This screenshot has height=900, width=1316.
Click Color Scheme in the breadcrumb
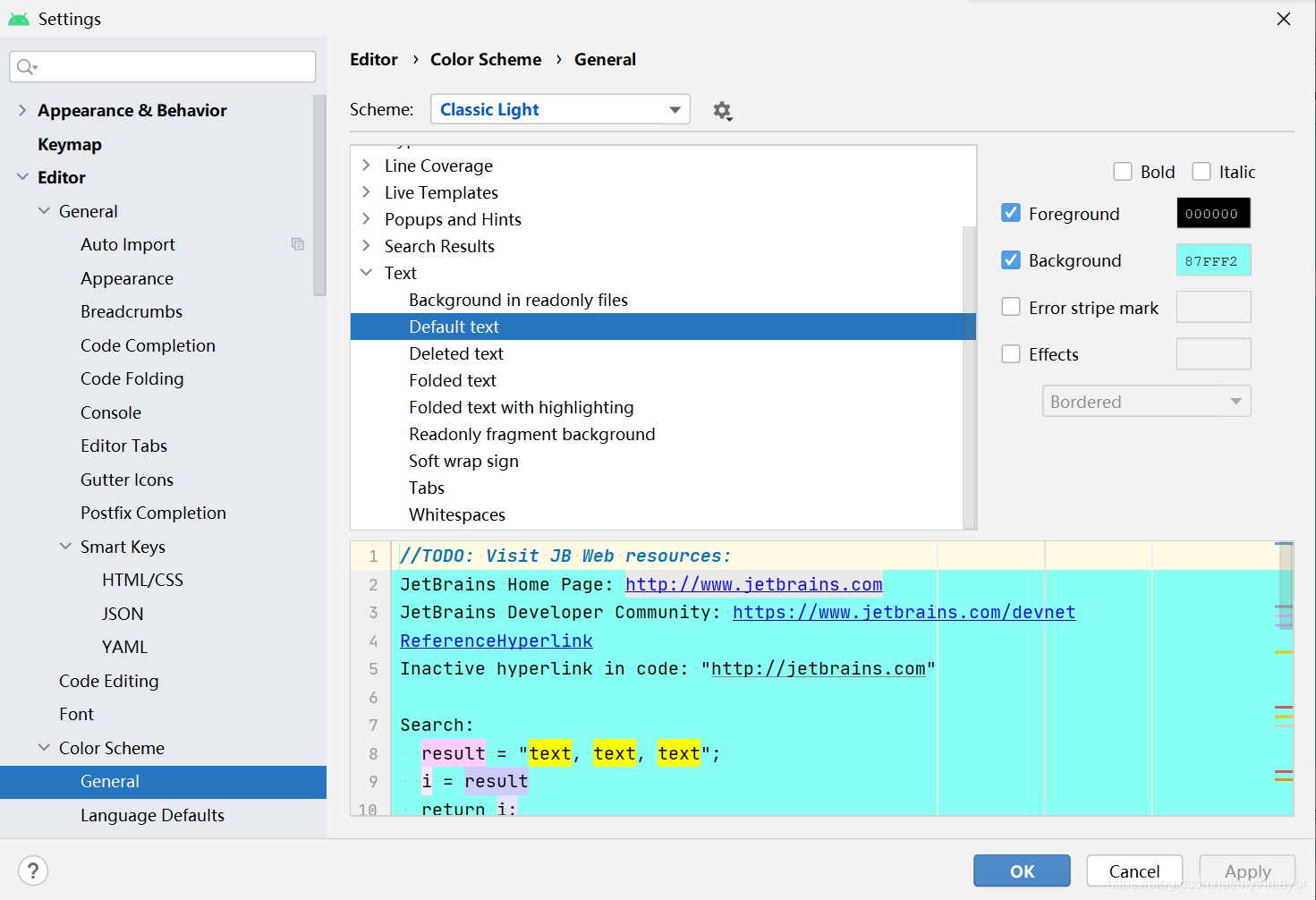486,60
